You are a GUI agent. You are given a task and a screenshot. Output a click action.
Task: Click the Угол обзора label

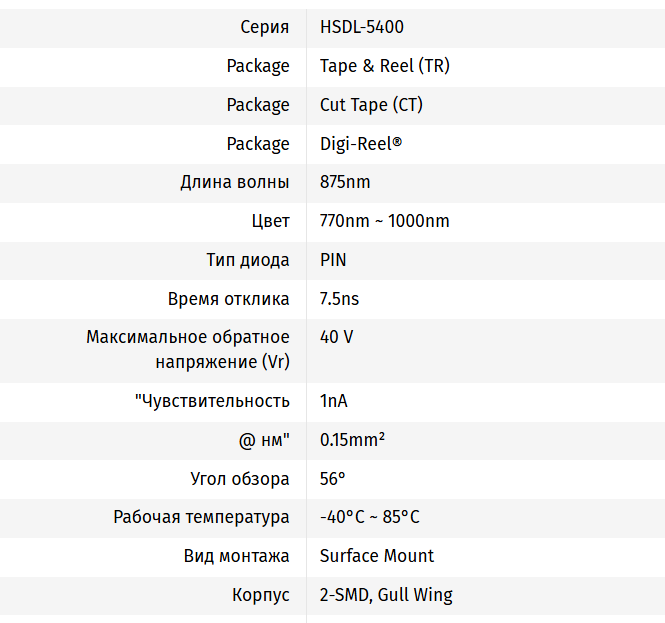pyautogui.click(x=240, y=479)
